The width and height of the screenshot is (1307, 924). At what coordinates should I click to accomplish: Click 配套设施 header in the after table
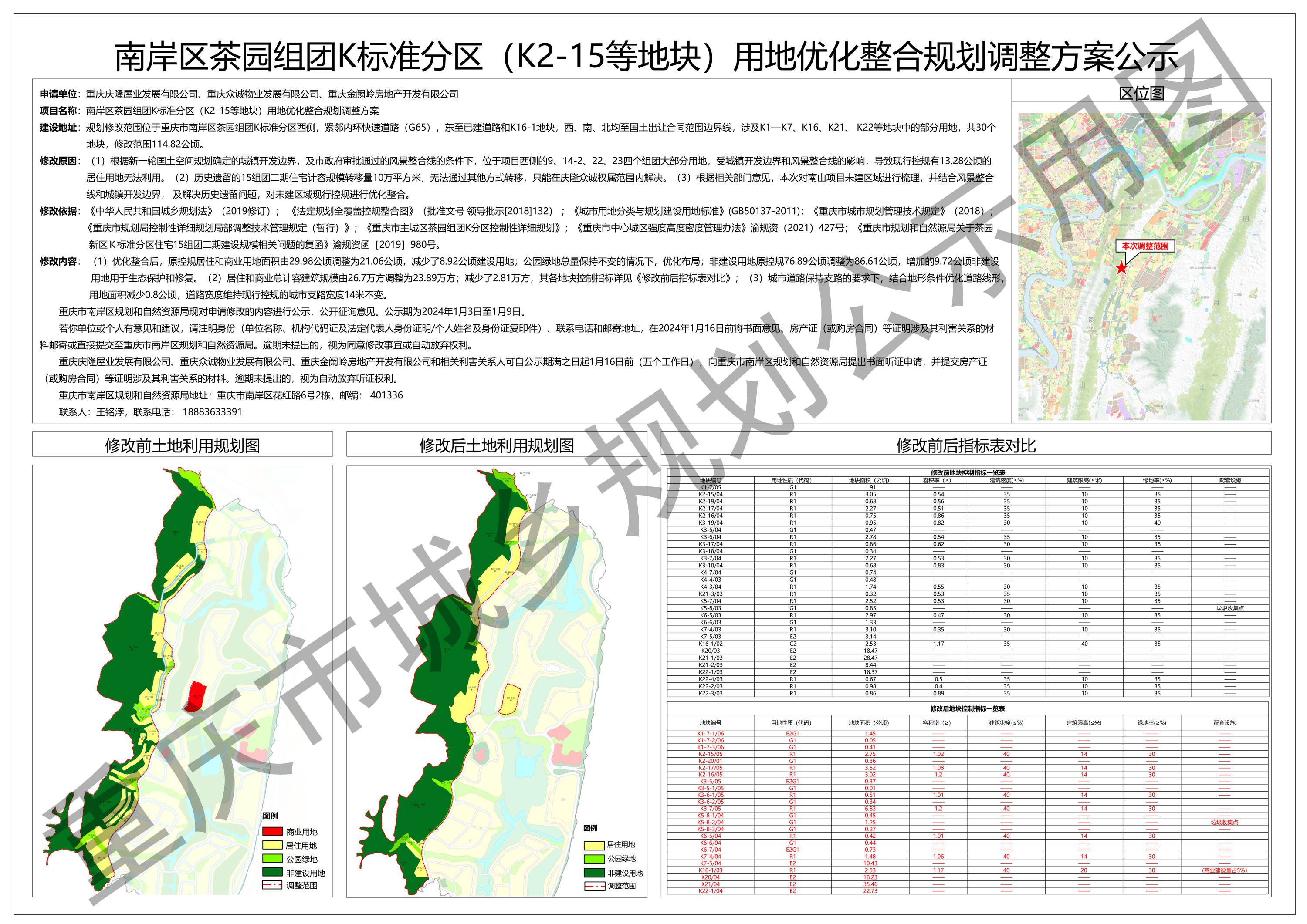1225,722
